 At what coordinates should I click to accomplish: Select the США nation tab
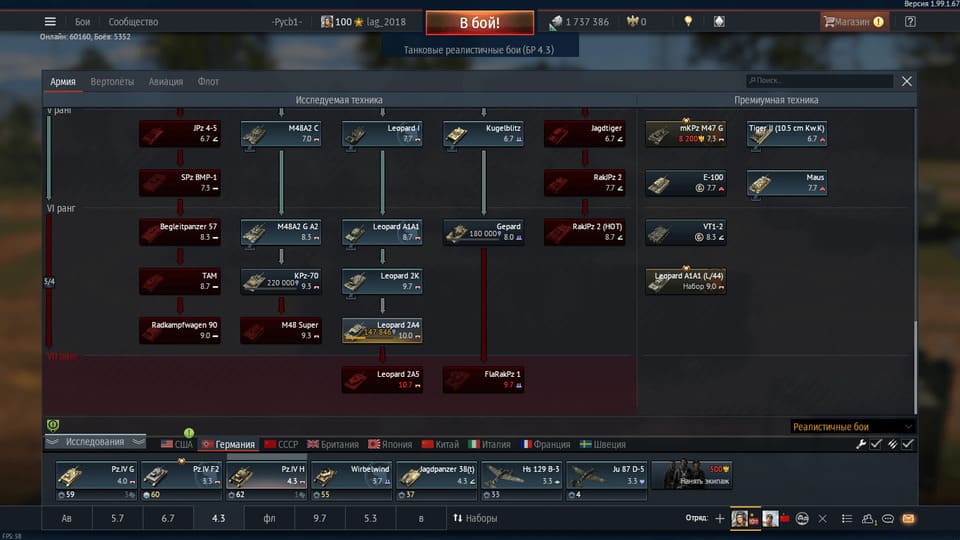177,444
